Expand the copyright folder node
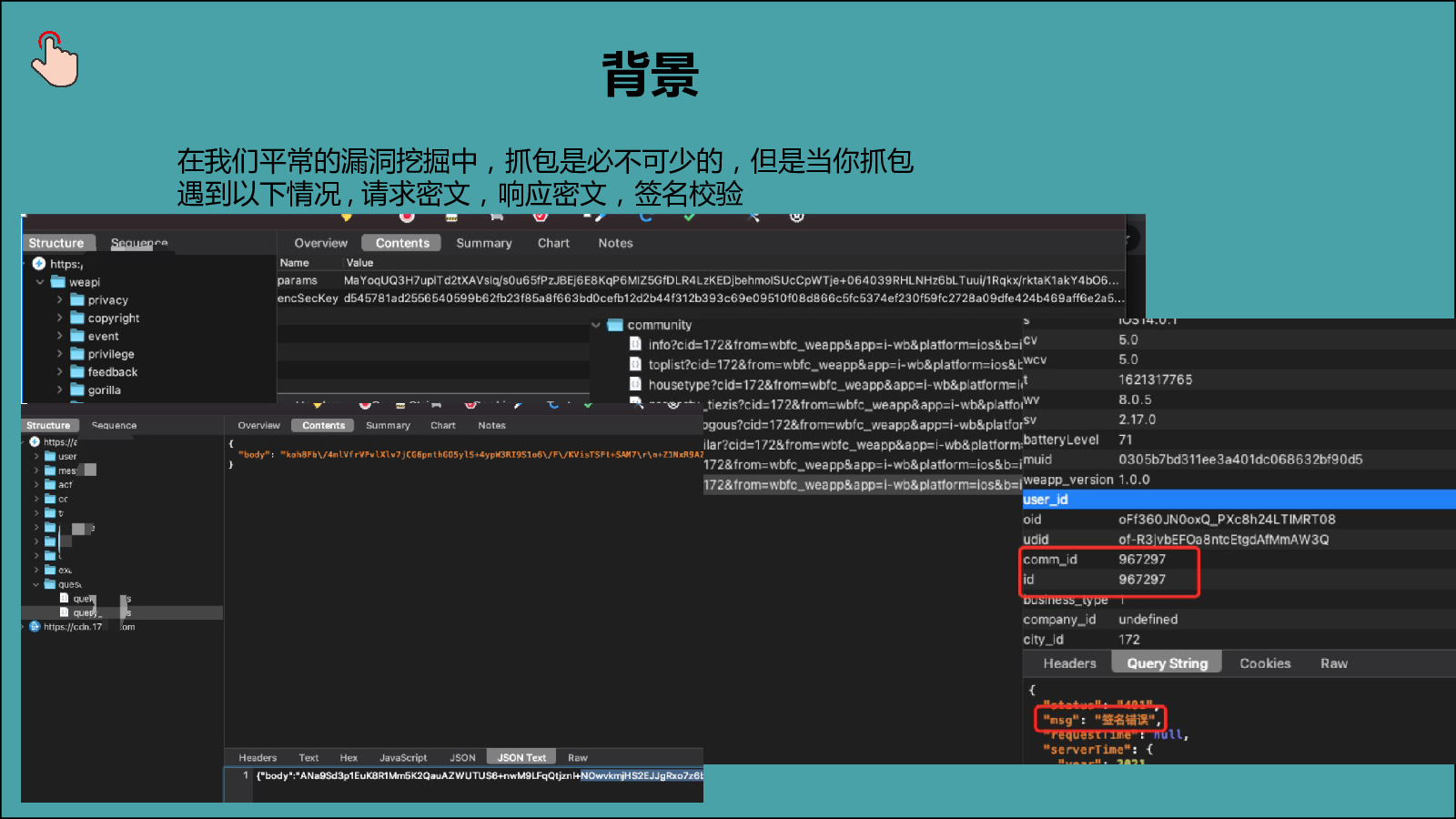Viewport: 1456px width, 819px height. (60, 318)
